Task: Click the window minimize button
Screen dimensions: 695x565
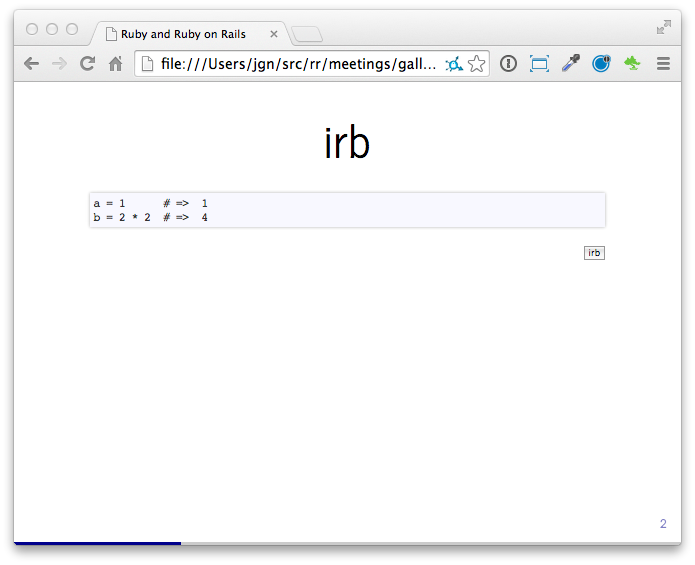Action: coord(52,29)
